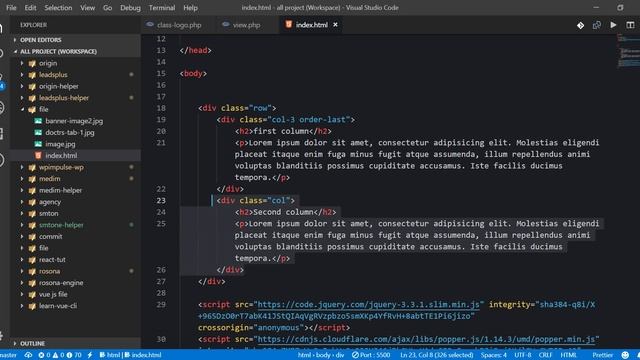The image size is (640, 360).
Task: Click the UTF-8 encoding indicator
Action: click(x=522, y=355)
